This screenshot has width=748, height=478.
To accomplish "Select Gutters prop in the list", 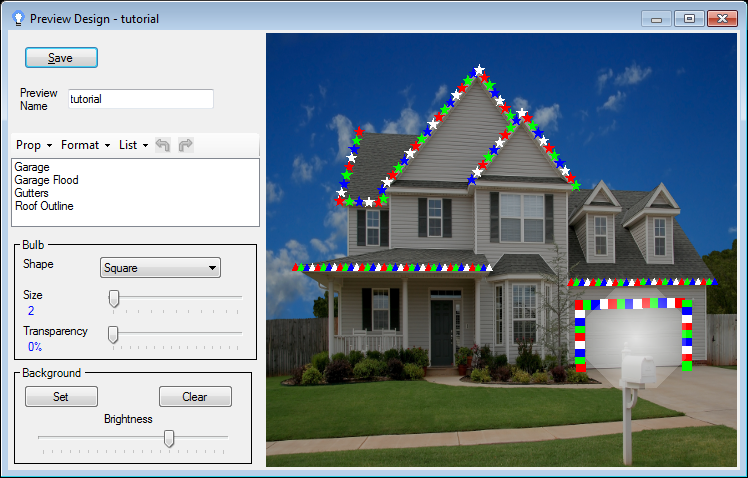I will (31, 193).
